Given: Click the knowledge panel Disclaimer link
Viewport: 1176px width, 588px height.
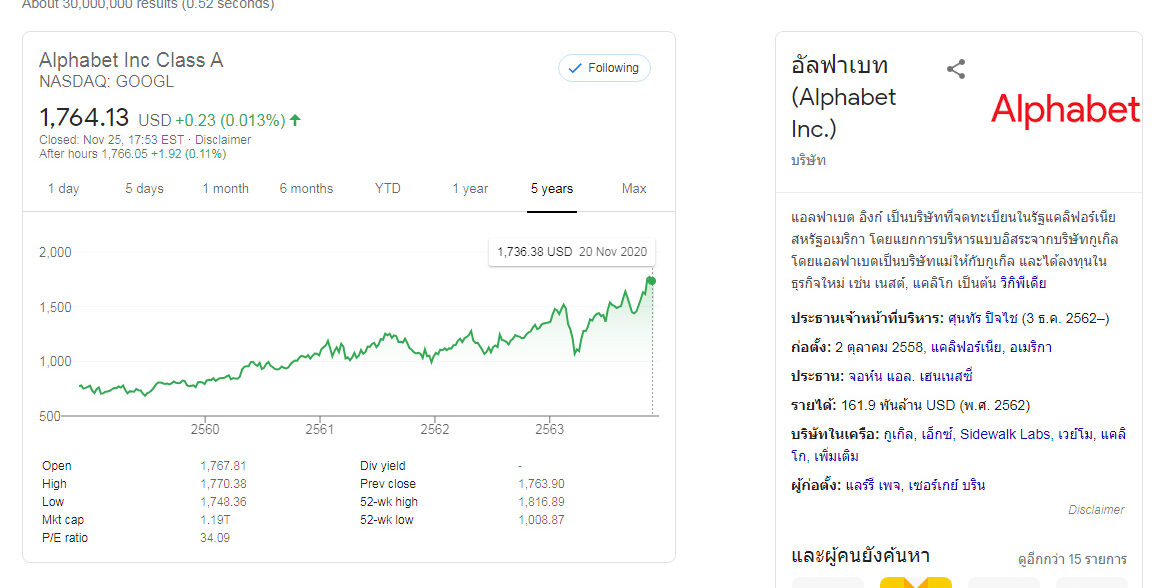Looking at the screenshot, I should [x=1096, y=510].
